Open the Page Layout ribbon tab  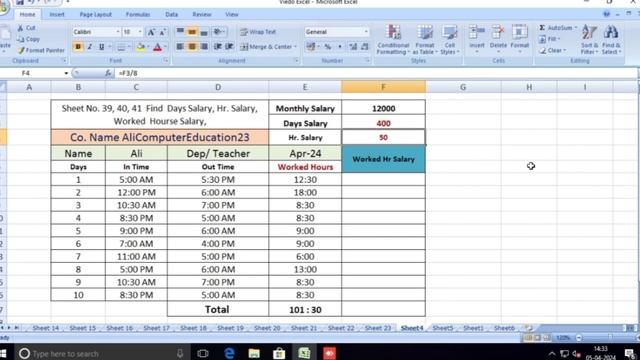click(96, 14)
